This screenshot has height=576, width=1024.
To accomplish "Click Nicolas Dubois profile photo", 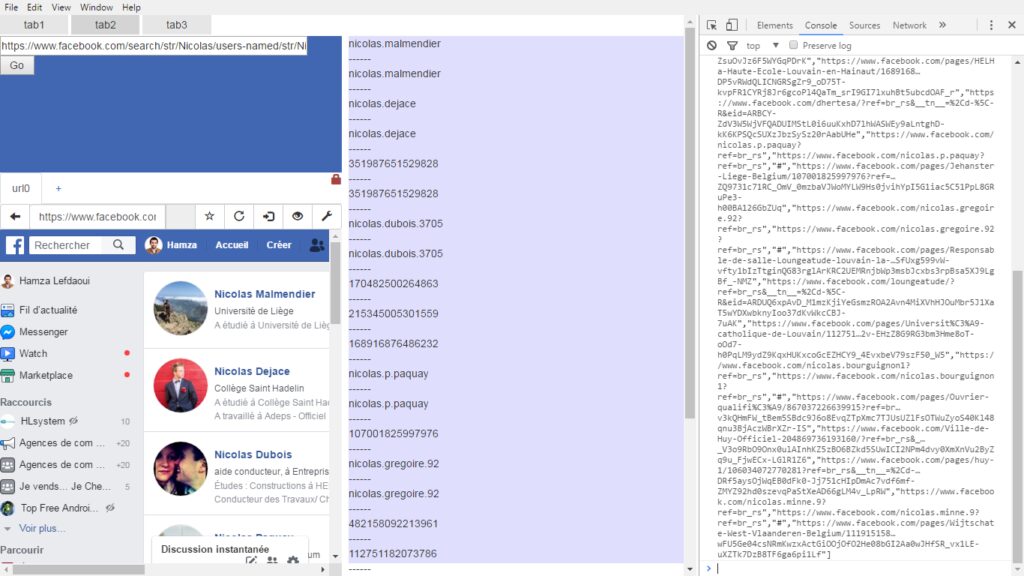I will tap(180, 469).
